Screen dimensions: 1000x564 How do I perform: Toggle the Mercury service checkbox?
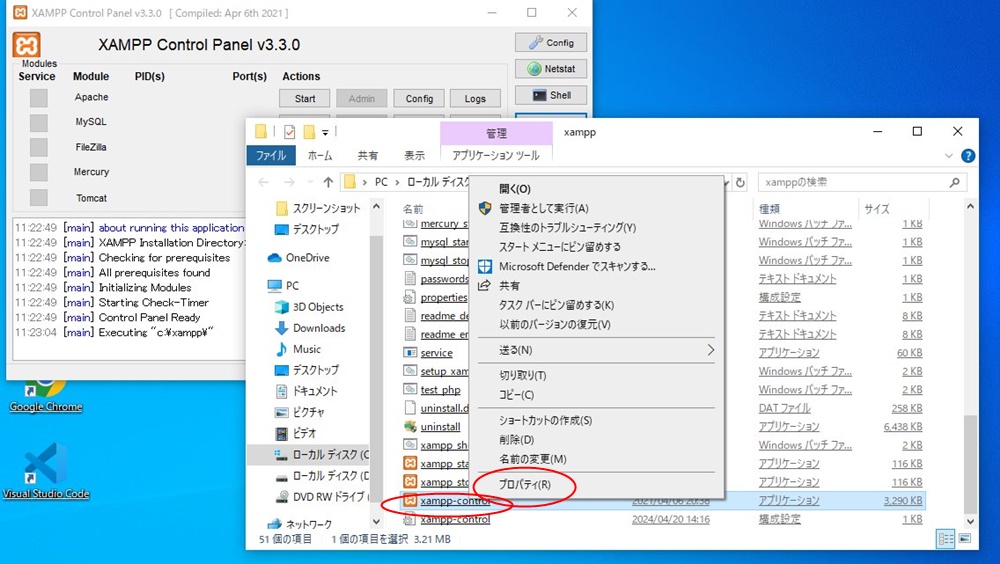(x=39, y=172)
